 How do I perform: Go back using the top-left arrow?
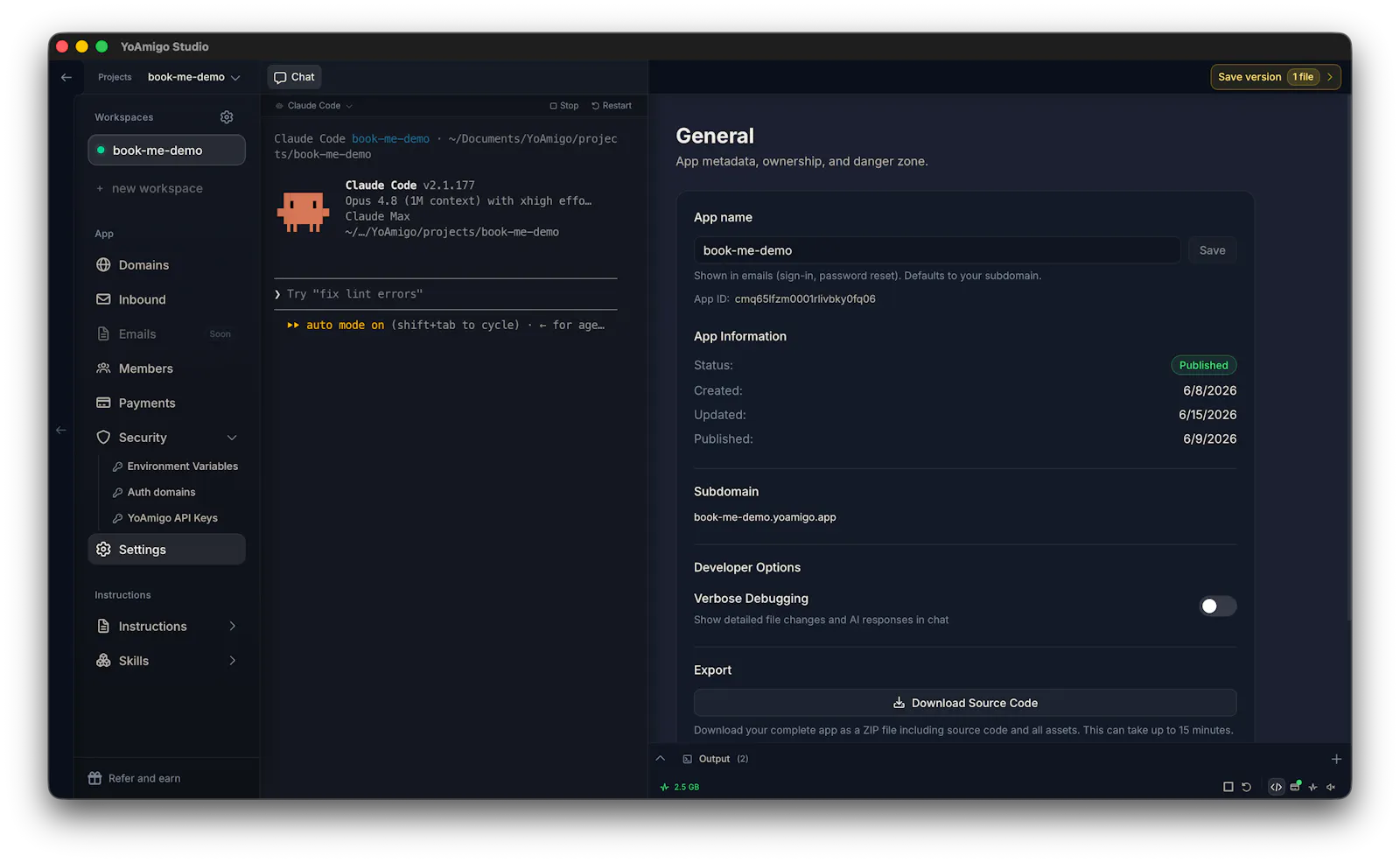tap(66, 77)
